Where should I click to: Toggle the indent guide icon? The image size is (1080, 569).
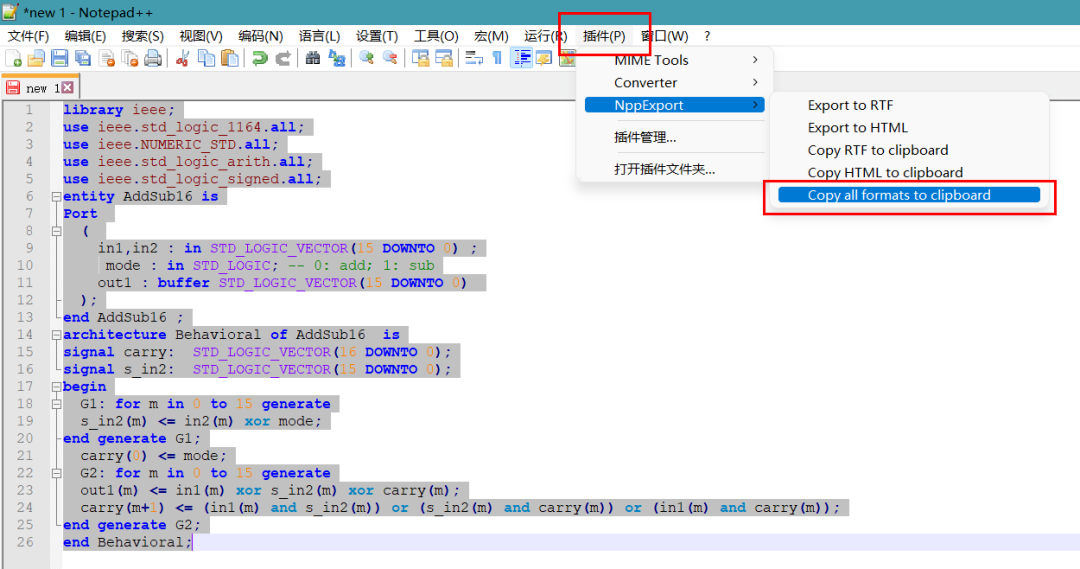point(521,59)
